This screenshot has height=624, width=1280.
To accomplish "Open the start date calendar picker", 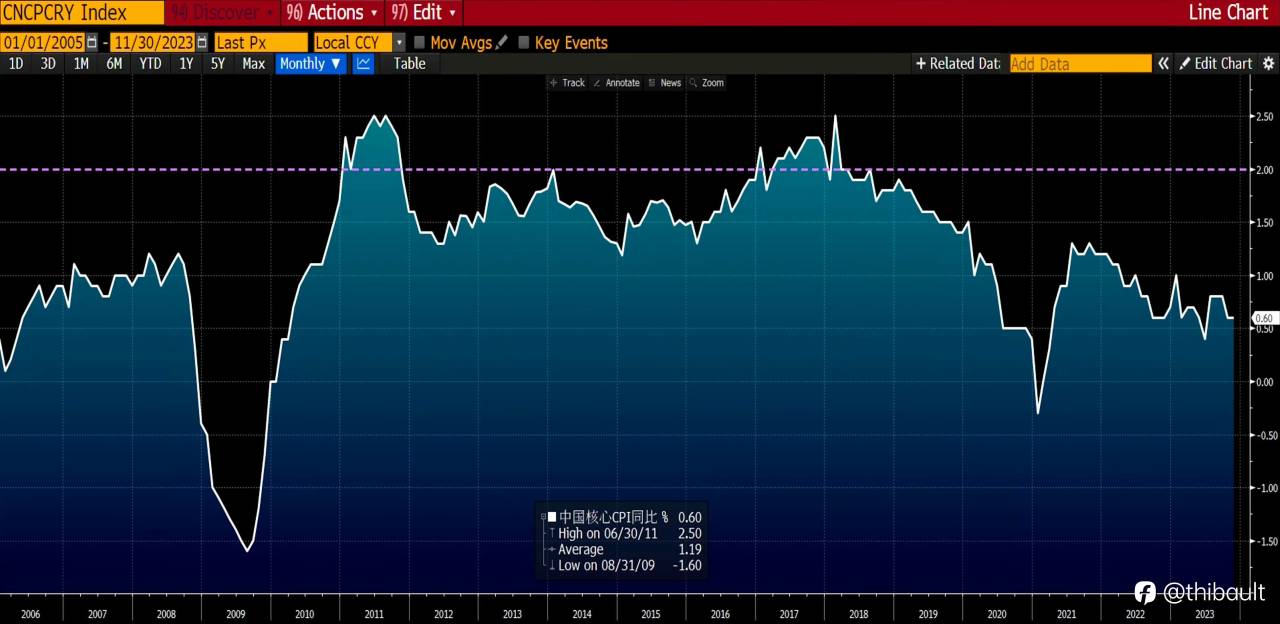I will pos(93,42).
